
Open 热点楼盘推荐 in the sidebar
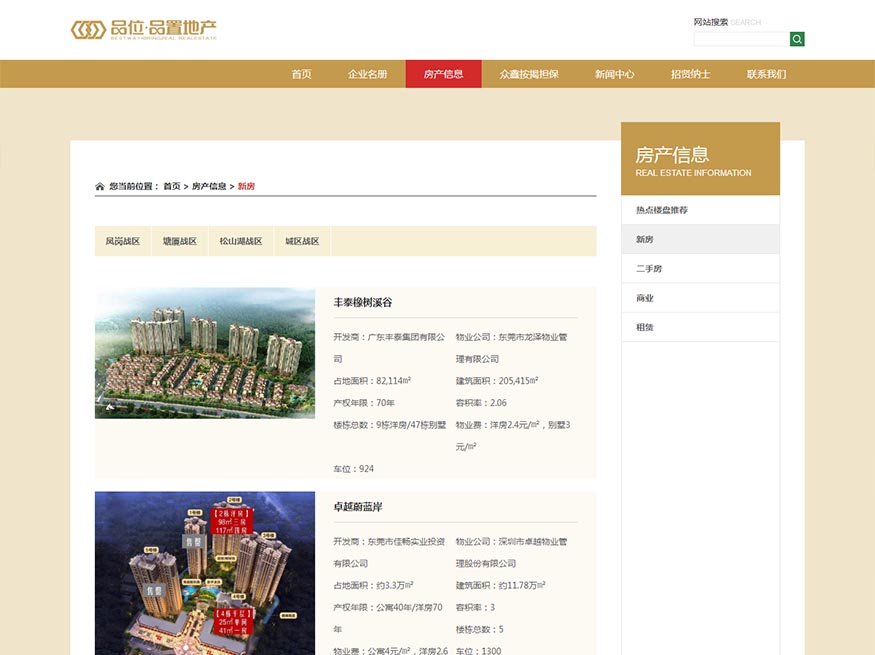(x=700, y=210)
